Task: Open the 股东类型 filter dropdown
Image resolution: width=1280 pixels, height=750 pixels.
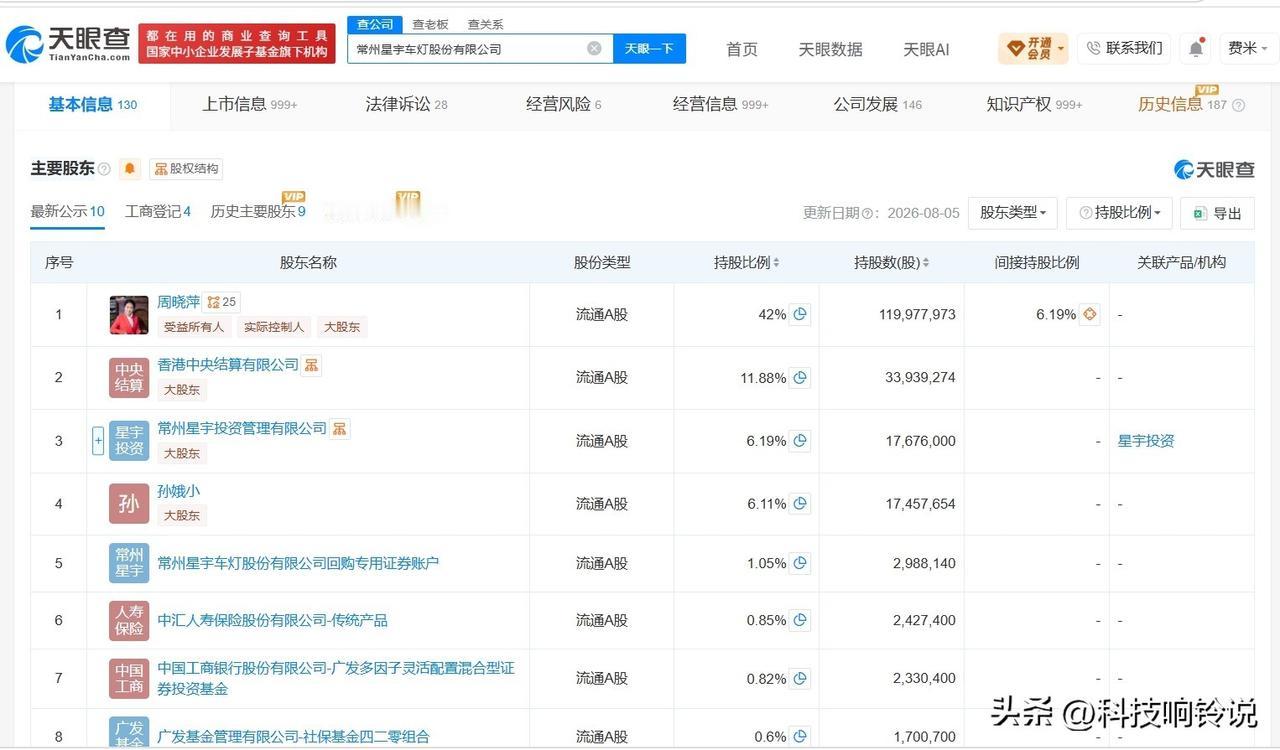Action: (1013, 213)
